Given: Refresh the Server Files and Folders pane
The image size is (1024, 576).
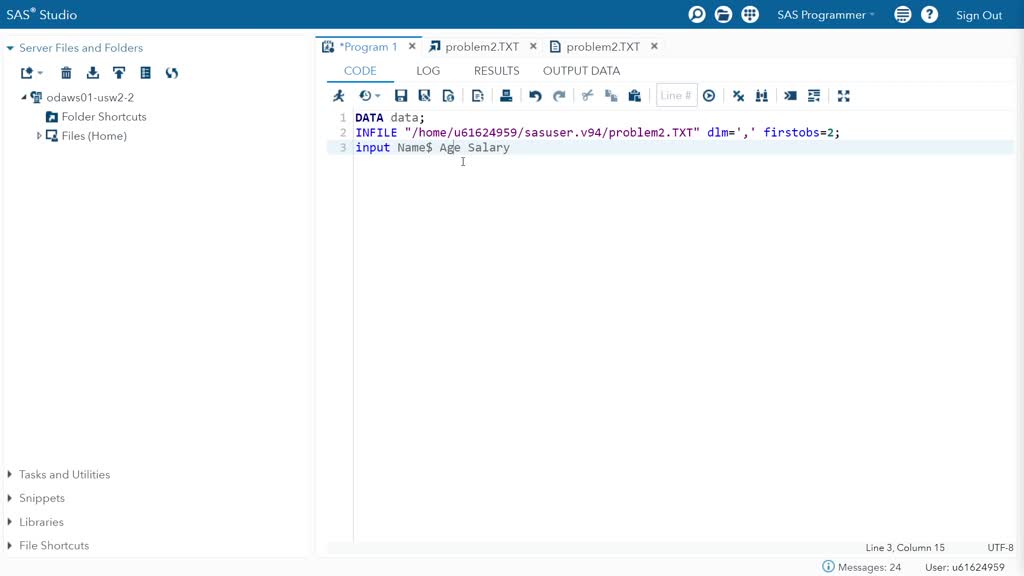Looking at the screenshot, I should (x=172, y=73).
